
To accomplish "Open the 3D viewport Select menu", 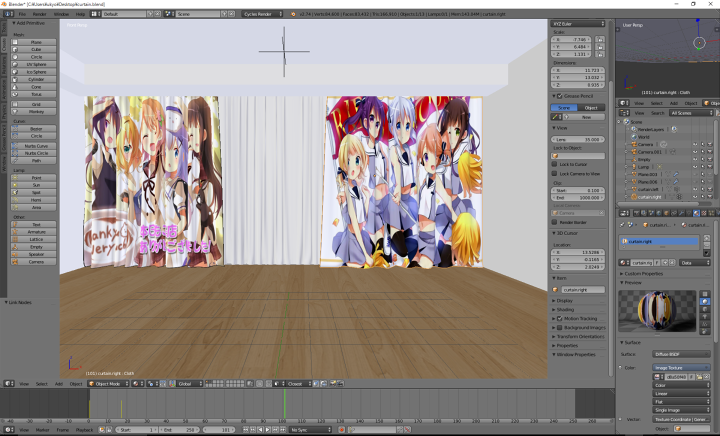I will click(x=42, y=384).
